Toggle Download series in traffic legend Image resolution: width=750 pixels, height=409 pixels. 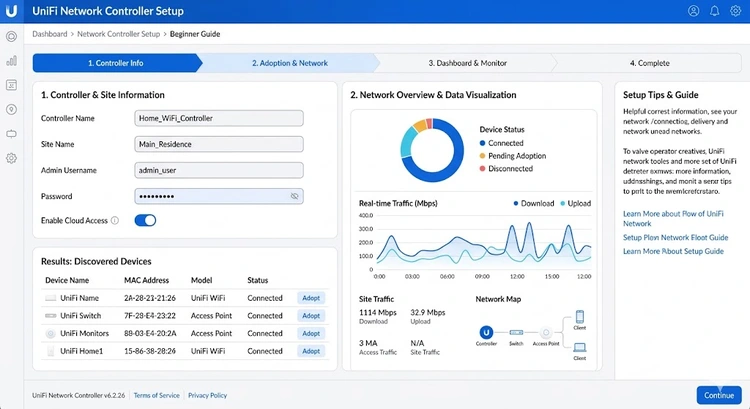tap(534, 203)
